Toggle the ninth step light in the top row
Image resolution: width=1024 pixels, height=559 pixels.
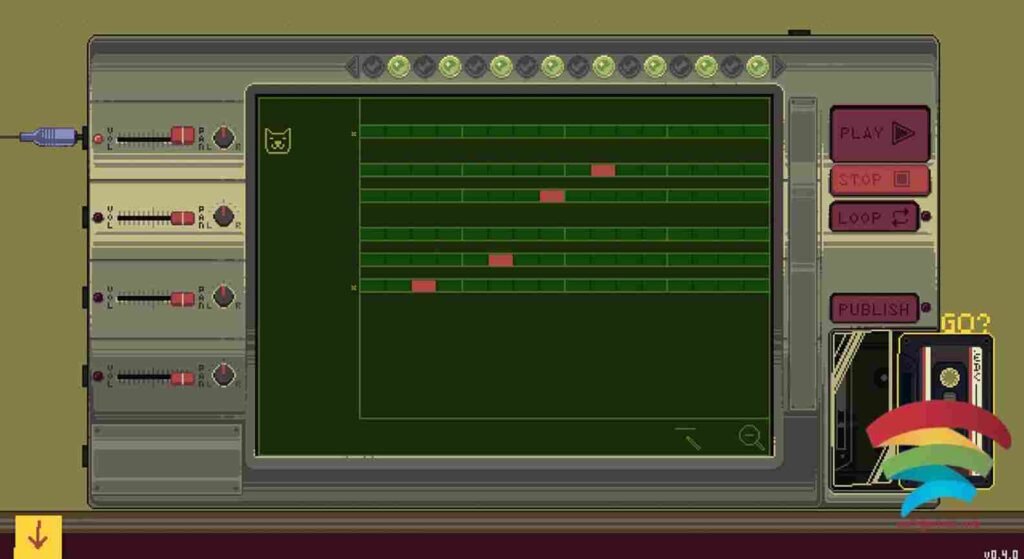[578, 67]
